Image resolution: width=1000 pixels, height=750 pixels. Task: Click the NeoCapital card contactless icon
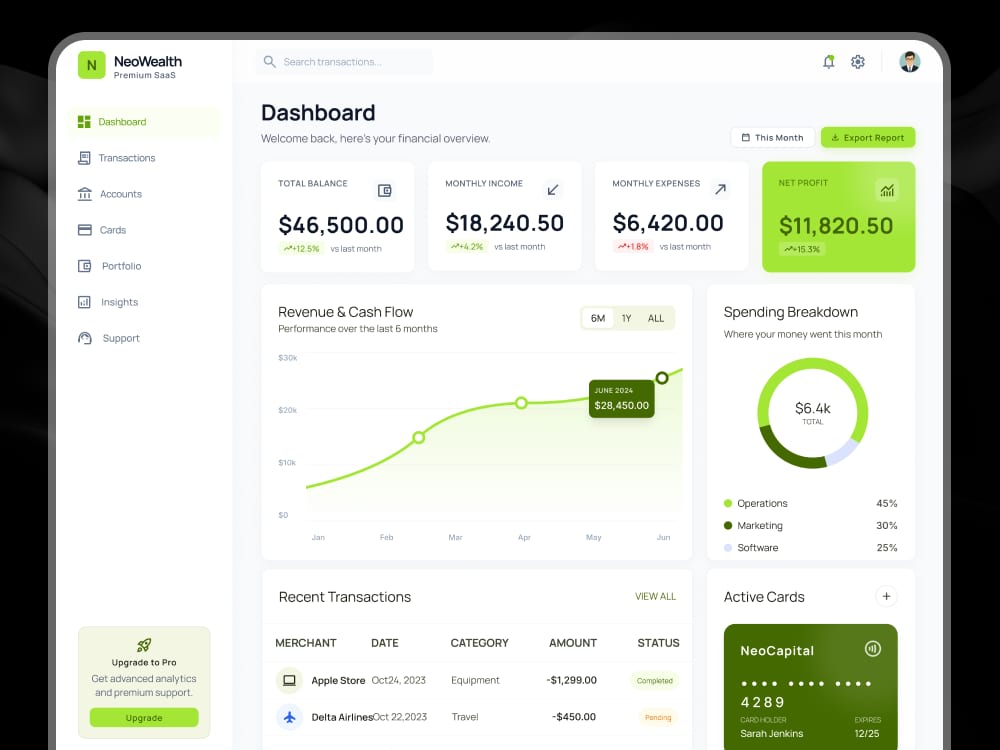(872, 649)
